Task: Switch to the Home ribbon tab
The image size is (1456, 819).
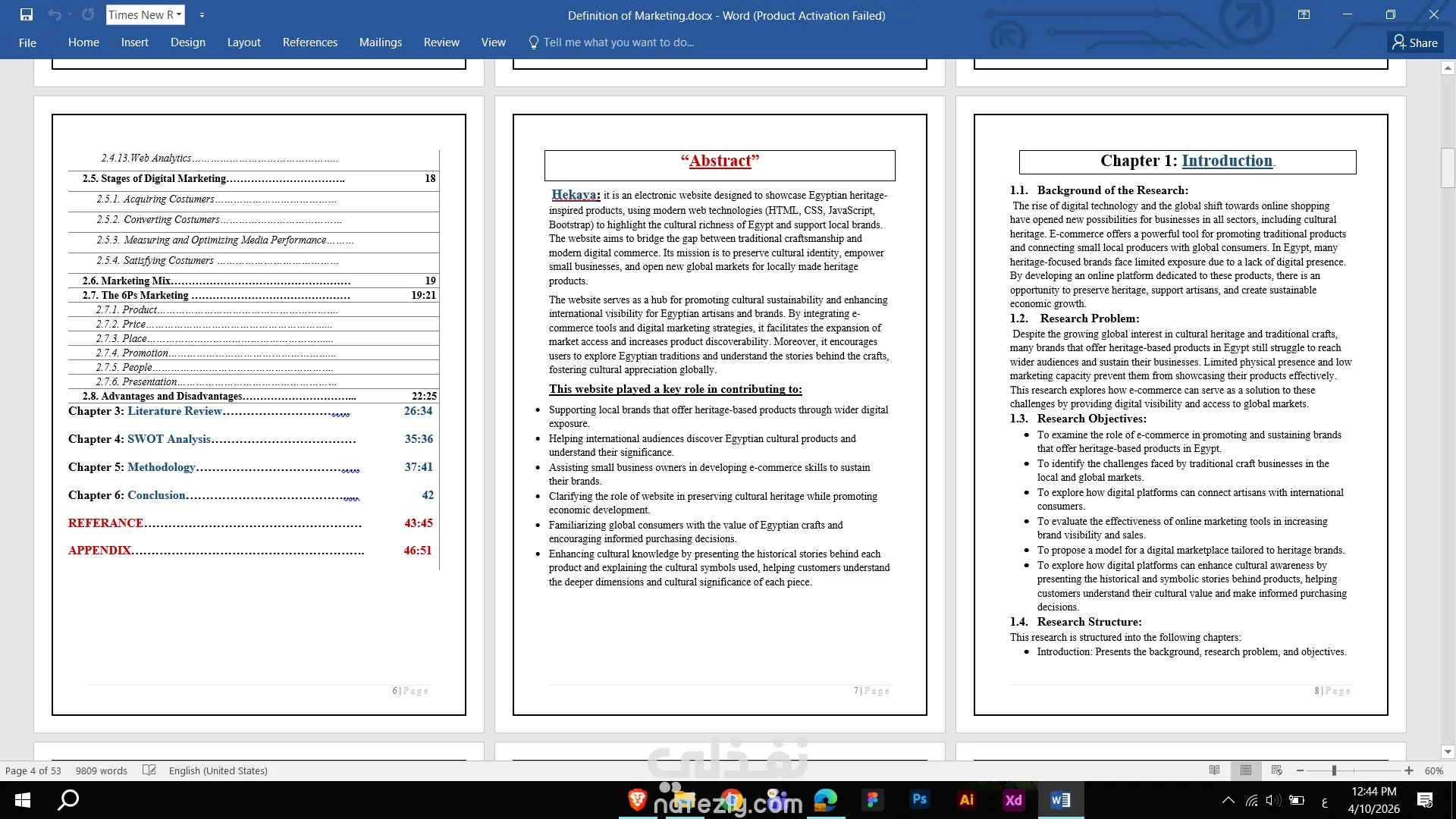Action: [x=83, y=42]
